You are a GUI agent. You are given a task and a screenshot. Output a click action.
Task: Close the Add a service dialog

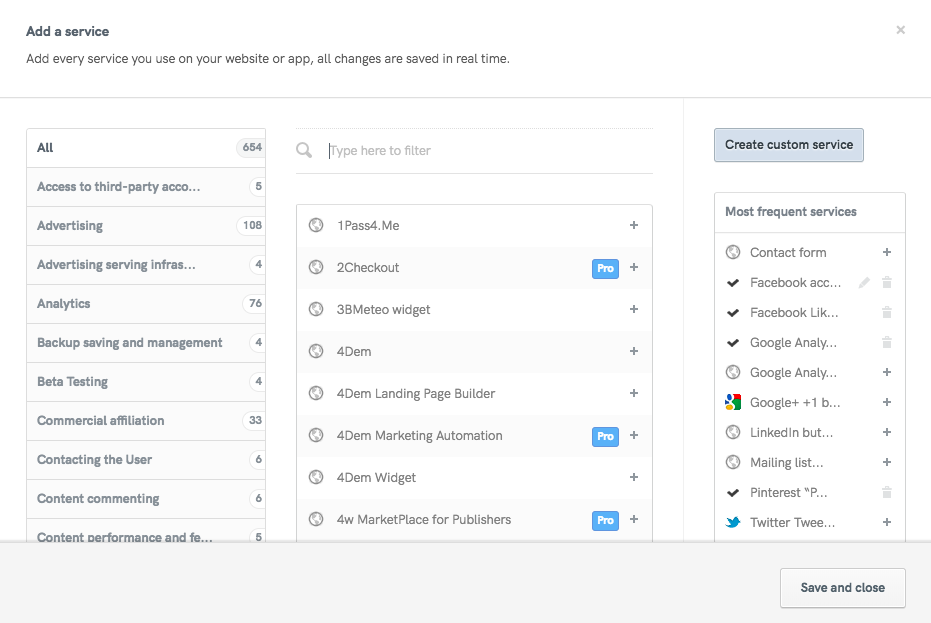pos(901,30)
